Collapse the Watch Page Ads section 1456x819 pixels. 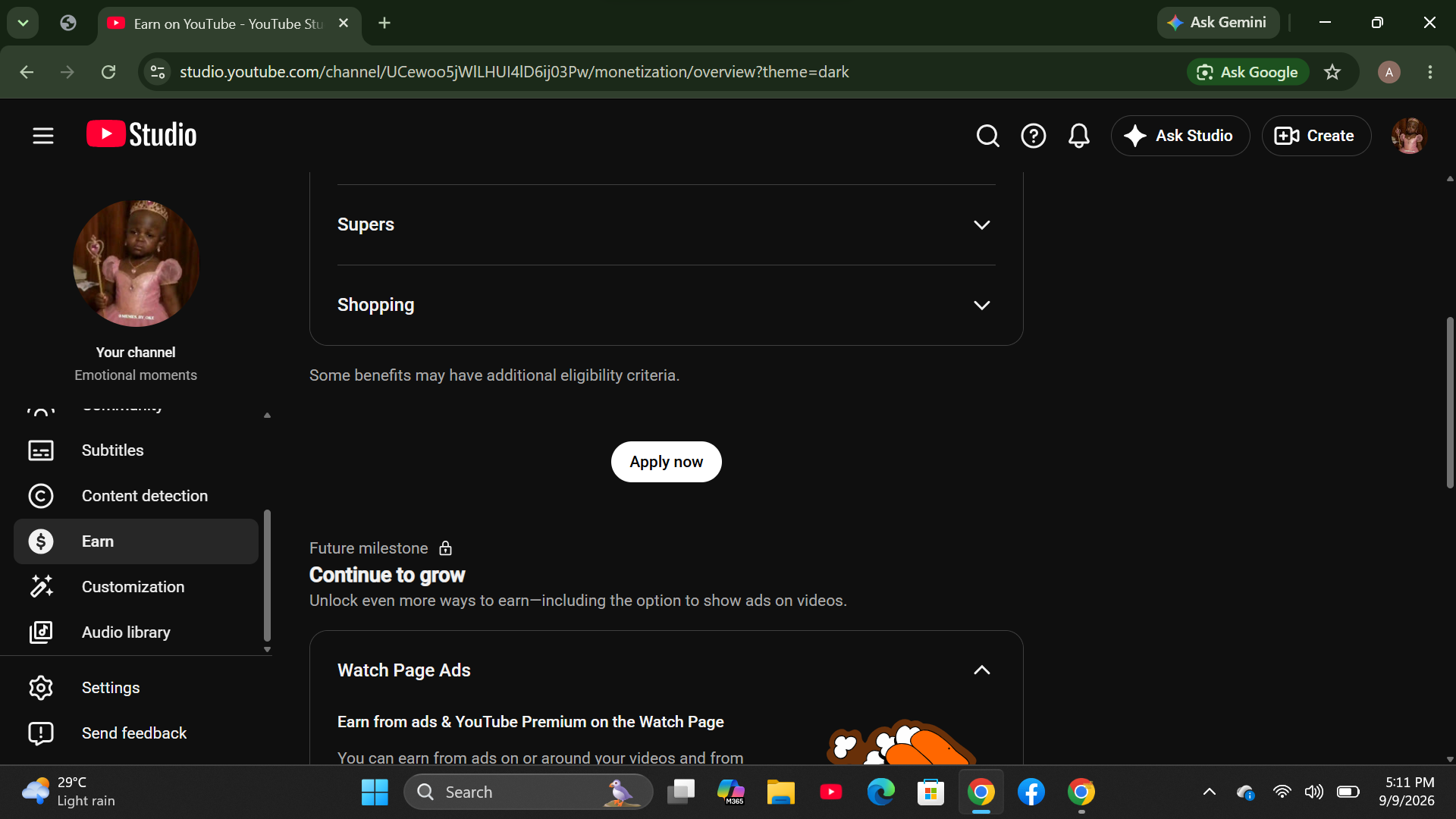[981, 670]
